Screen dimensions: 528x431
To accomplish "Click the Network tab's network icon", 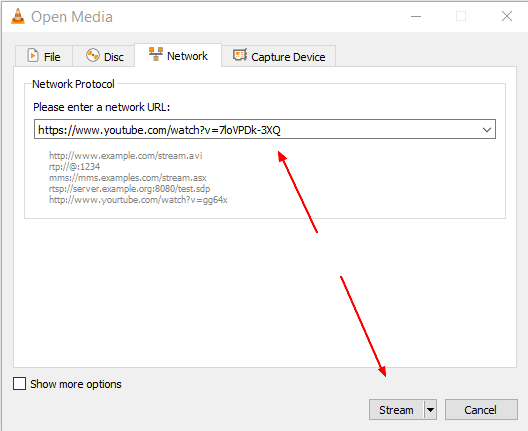I will [x=156, y=54].
